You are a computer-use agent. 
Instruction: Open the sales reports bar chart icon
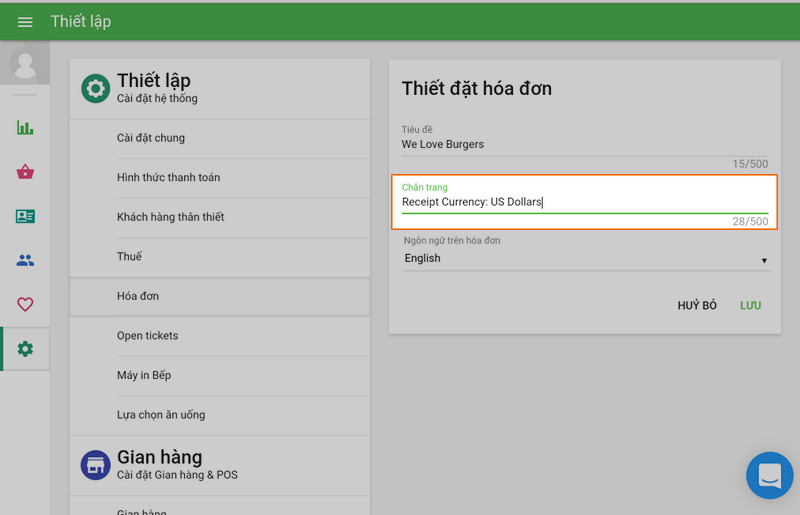click(25, 128)
